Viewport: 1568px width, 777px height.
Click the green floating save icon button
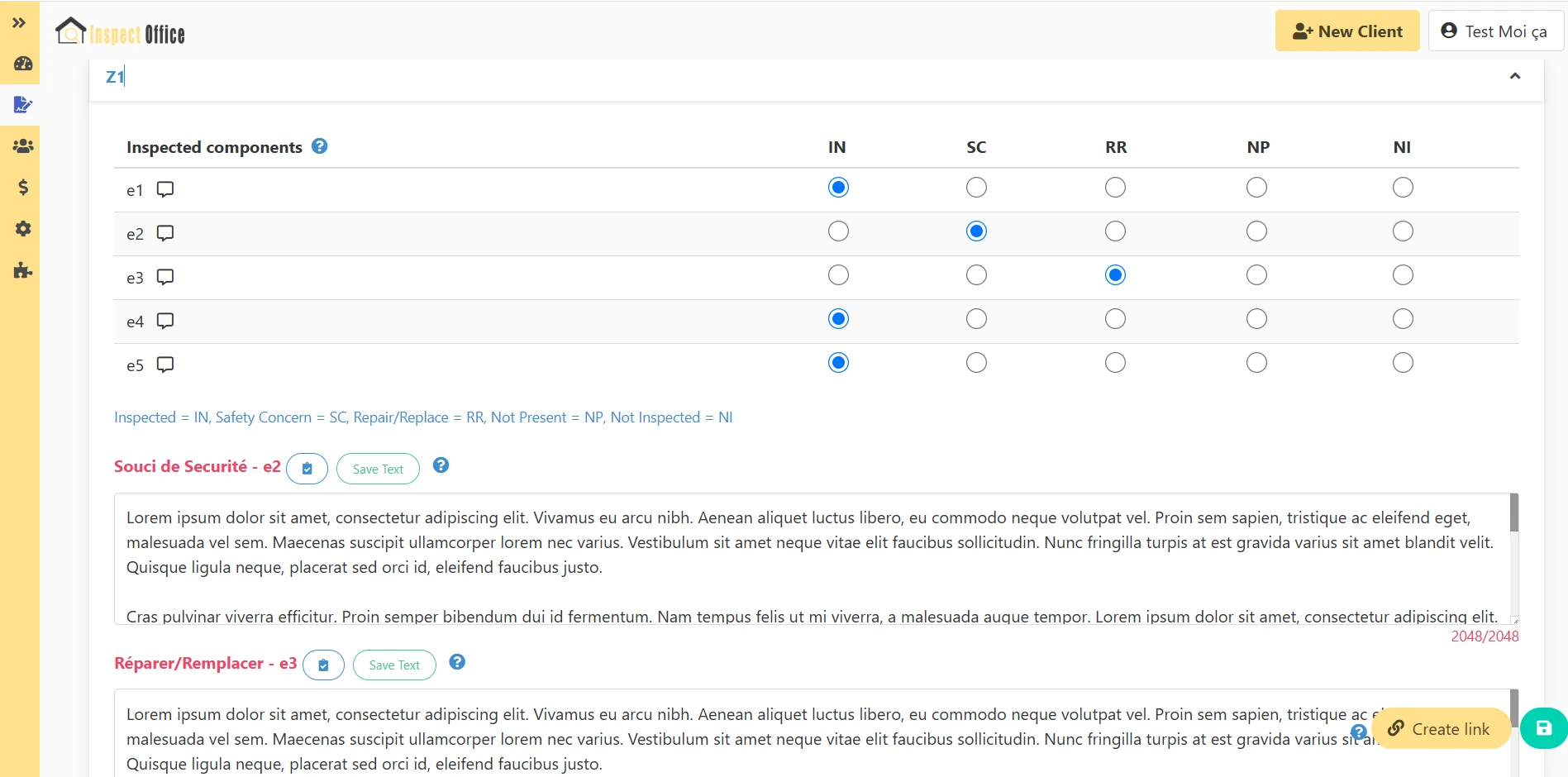1543,728
